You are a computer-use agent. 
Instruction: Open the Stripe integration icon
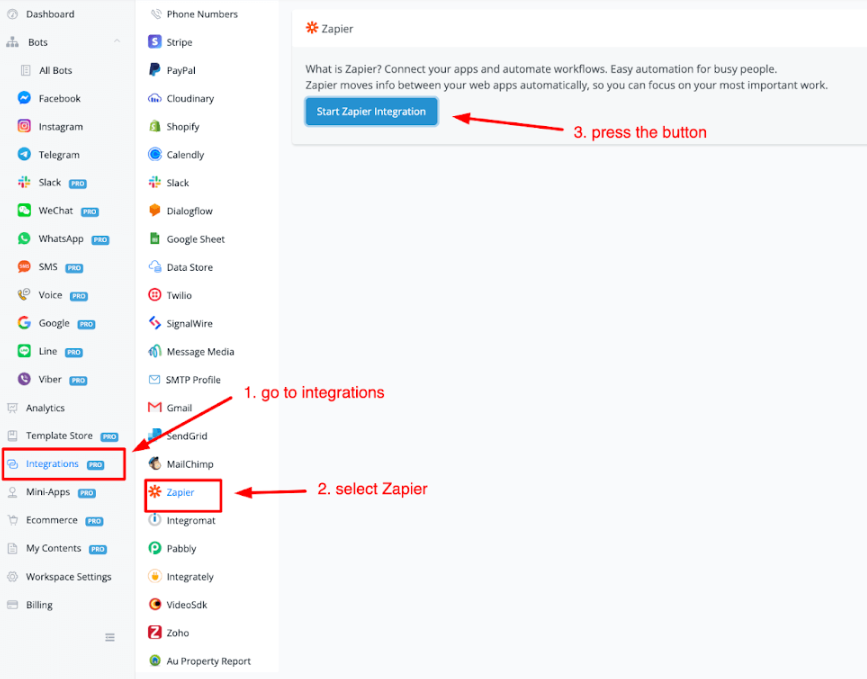155,42
